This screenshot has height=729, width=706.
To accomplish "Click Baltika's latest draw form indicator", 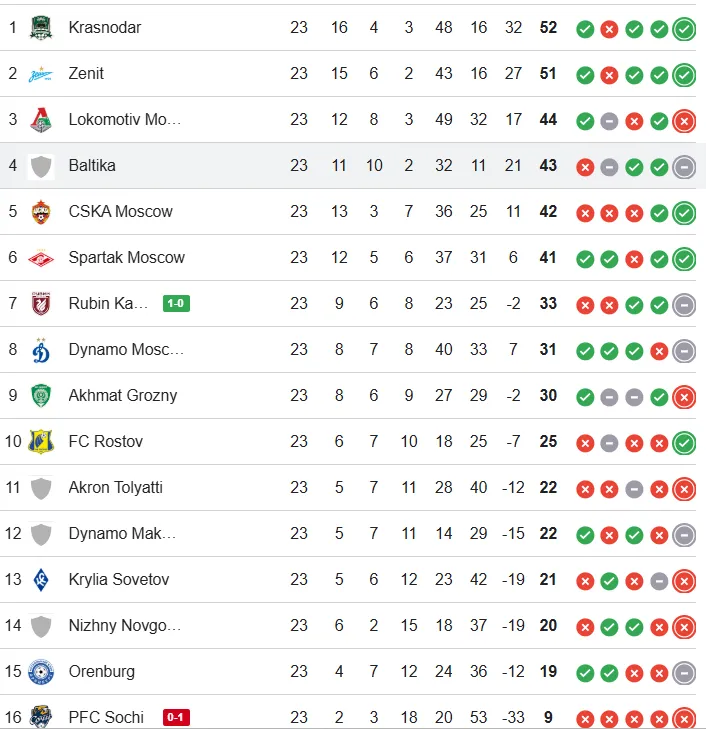I will pyautogui.click(x=684, y=167).
